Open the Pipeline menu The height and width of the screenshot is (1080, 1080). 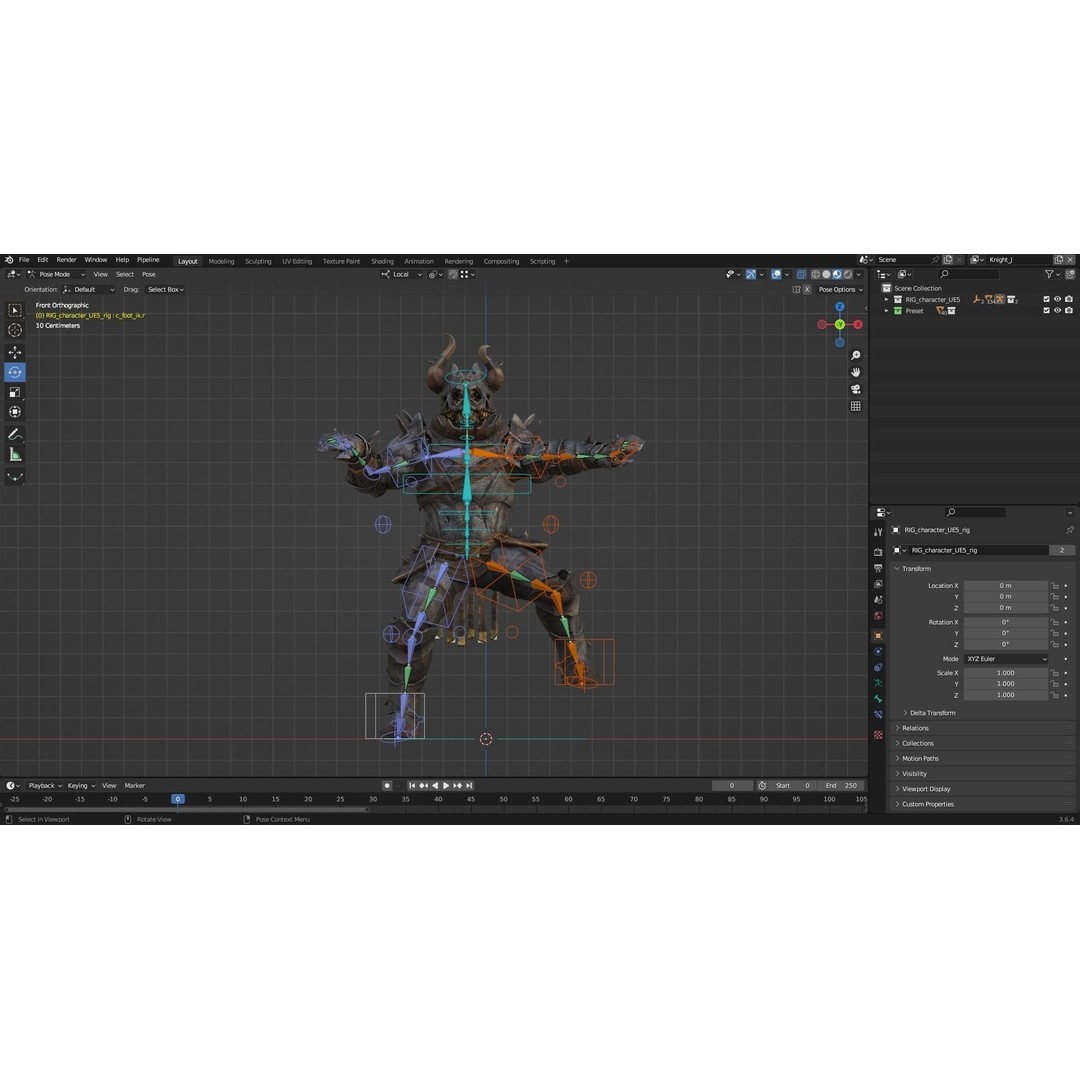[x=148, y=260]
